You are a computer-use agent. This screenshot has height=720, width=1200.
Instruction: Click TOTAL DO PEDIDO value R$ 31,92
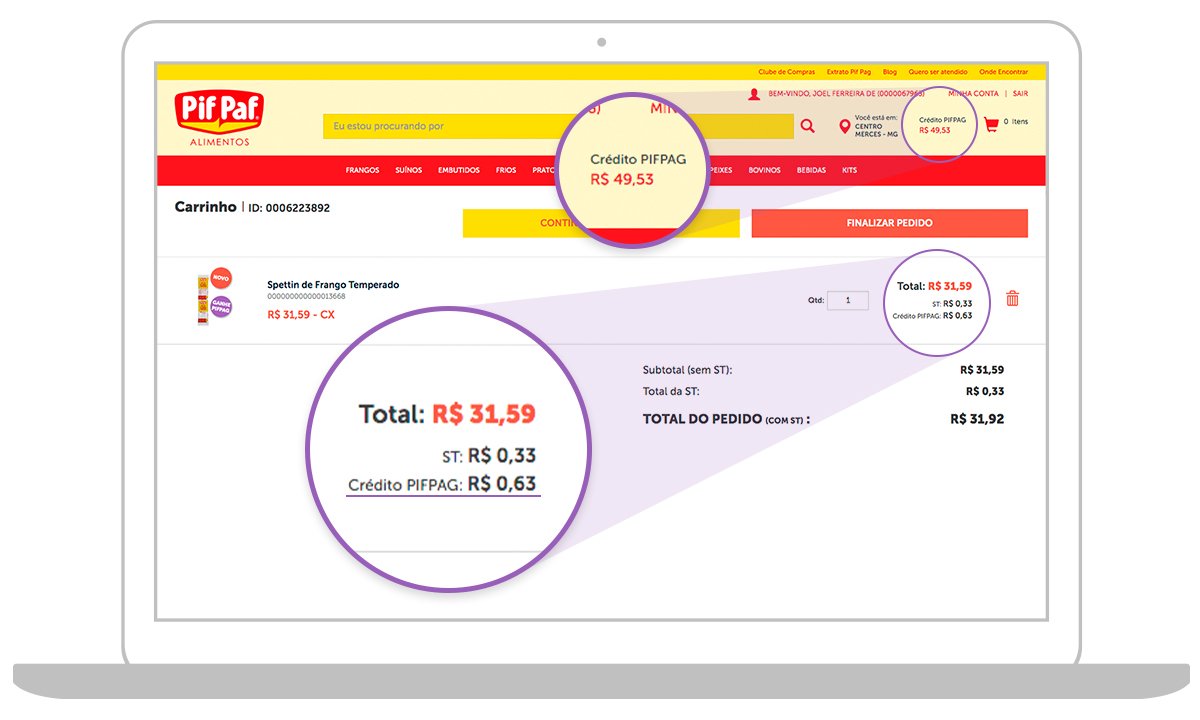point(977,419)
